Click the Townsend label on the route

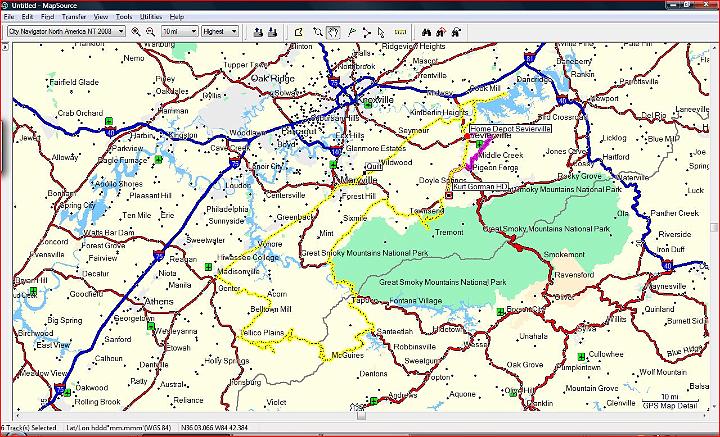[427, 211]
